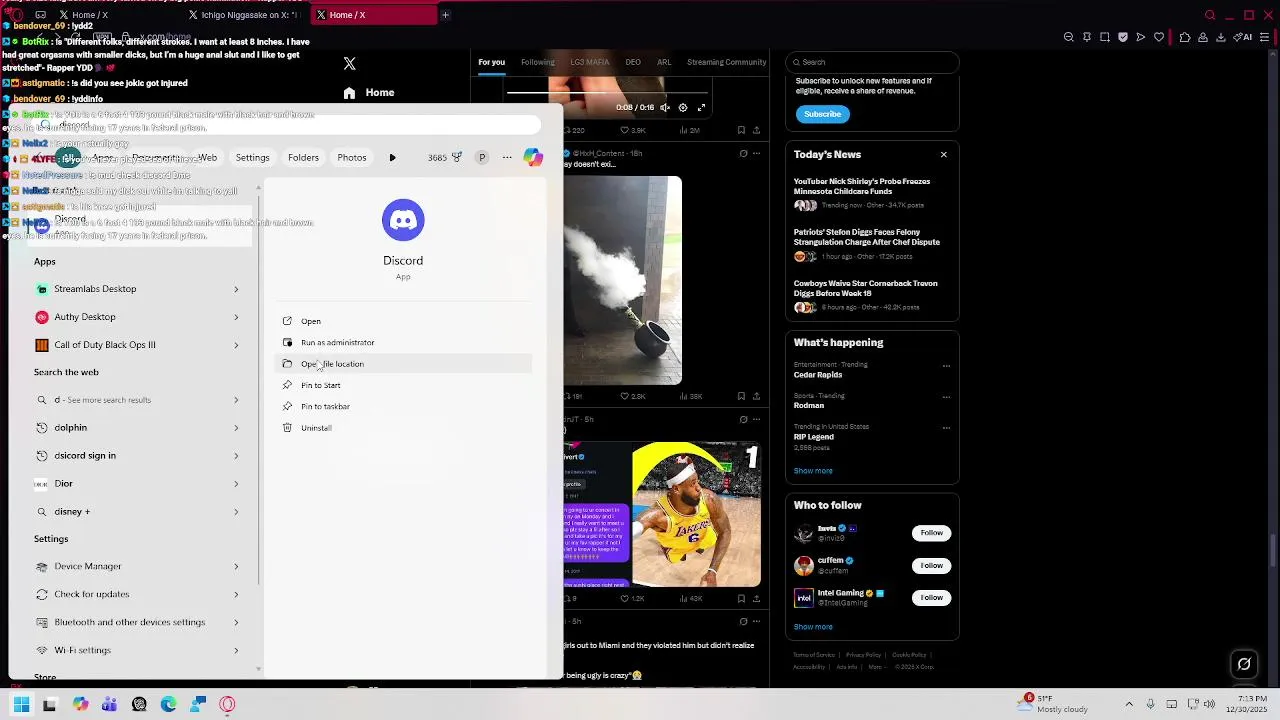Viewport: 1280px width, 720px height.
Task: Follow the cuffem account
Action: (931, 565)
